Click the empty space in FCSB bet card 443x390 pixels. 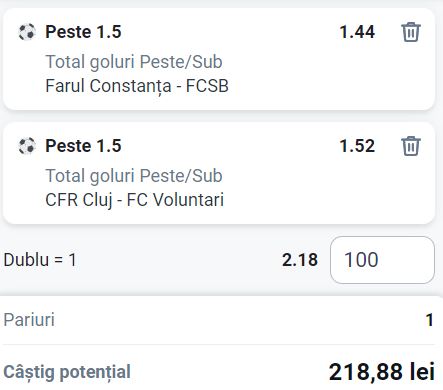click(300, 77)
